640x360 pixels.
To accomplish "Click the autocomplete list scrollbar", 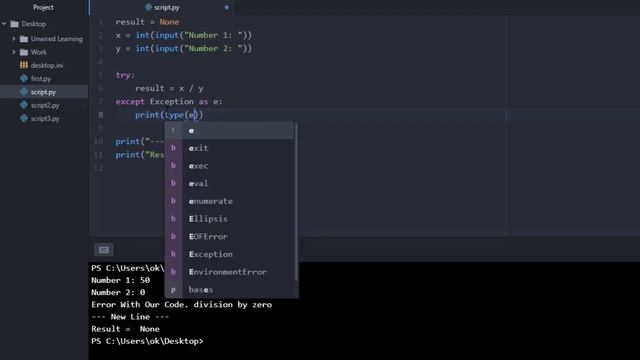I will point(296,202).
